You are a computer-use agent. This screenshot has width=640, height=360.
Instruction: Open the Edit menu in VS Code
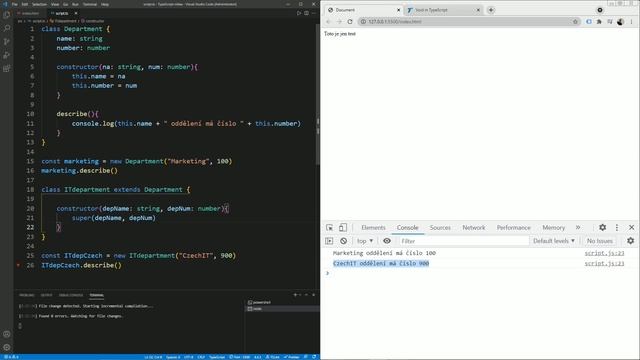pos(25,4)
